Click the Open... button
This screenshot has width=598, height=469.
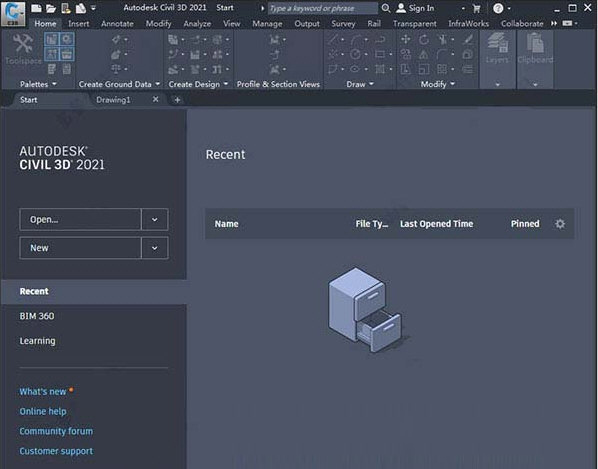tap(80, 220)
